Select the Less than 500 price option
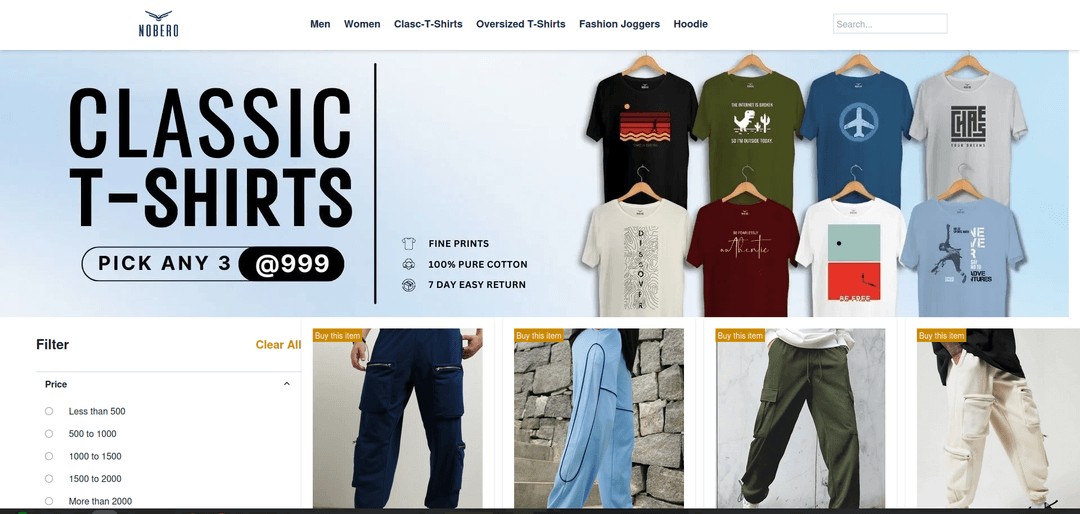Image resolution: width=1080 pixels, height=514 pixels. click(x=49, y=411)
